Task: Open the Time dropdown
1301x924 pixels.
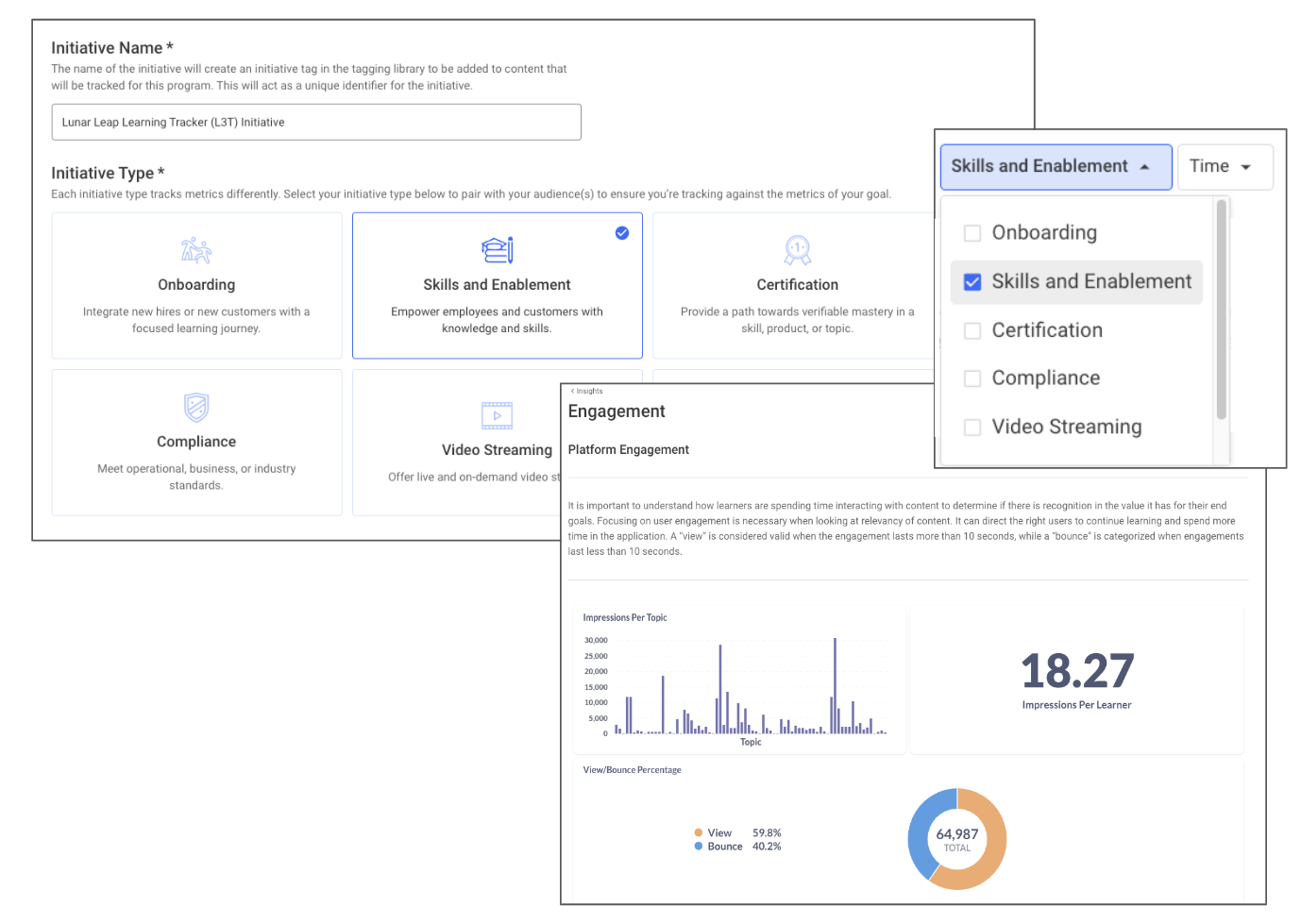Action: pos(1224,166)
